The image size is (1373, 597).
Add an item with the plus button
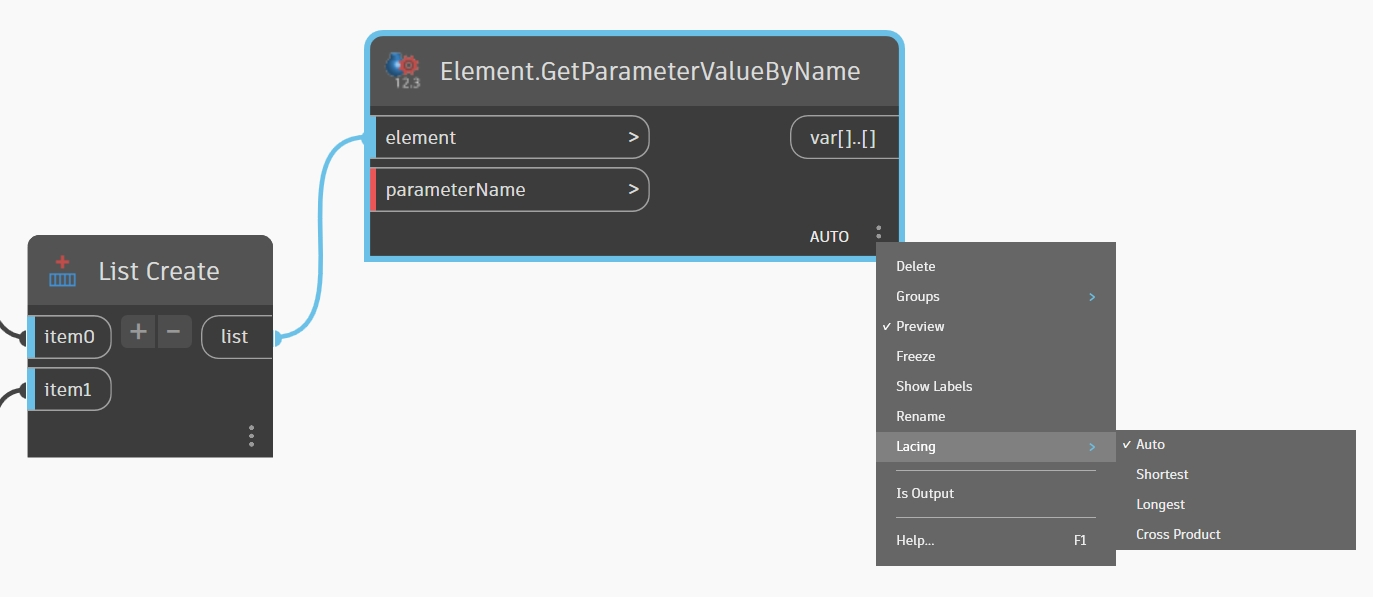138,333
